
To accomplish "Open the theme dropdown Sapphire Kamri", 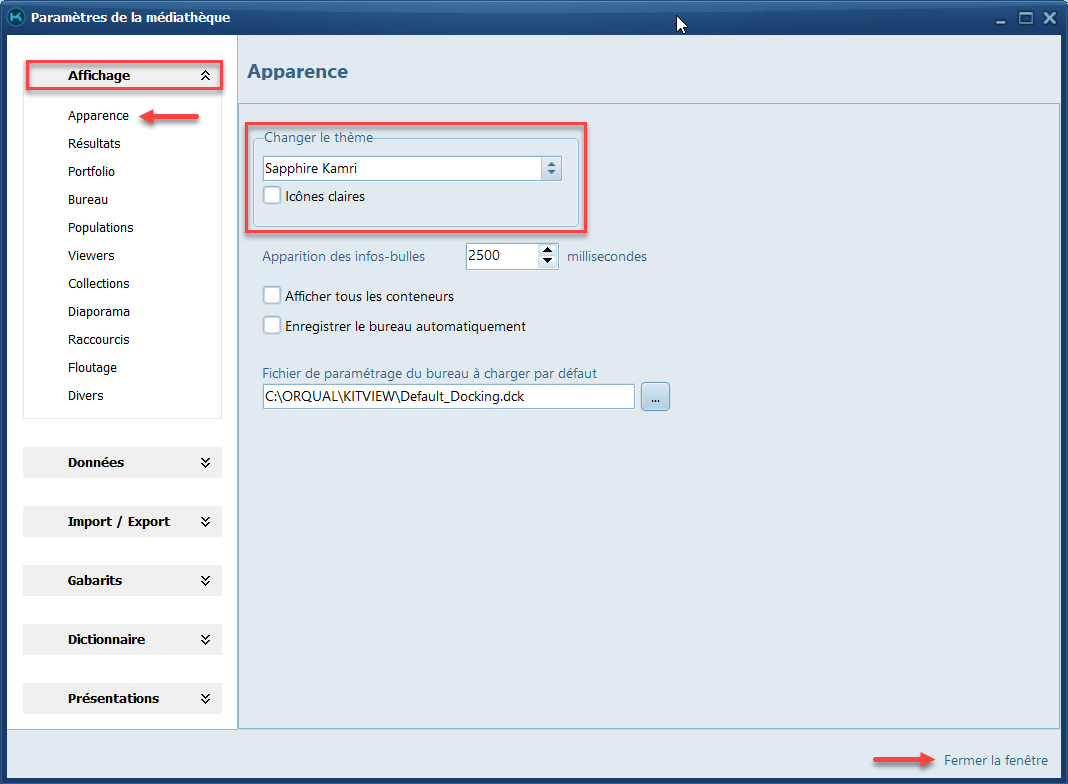I will coord(551,169).
